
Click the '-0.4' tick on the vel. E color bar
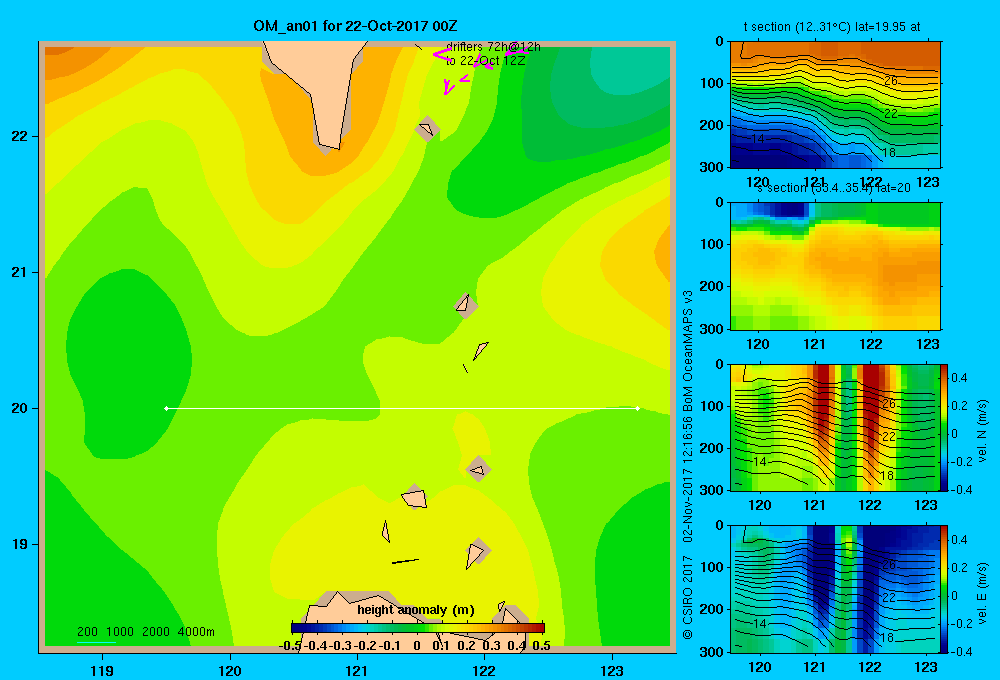click(961, 651)
